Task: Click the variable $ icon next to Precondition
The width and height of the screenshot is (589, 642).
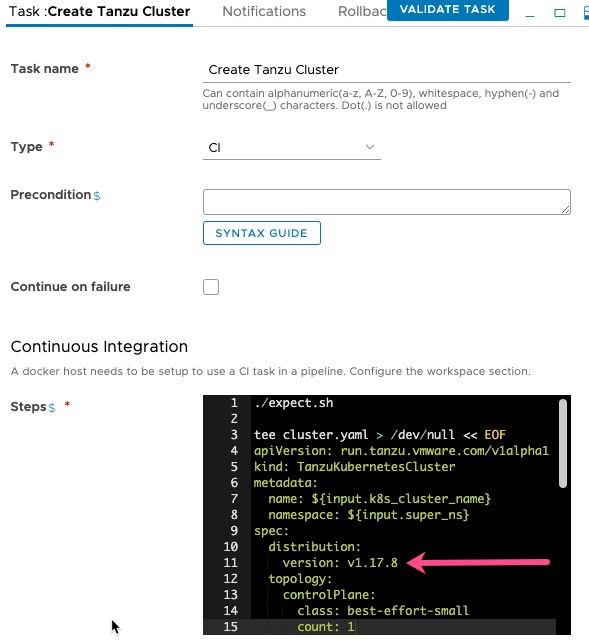Action: coord(97,196)
